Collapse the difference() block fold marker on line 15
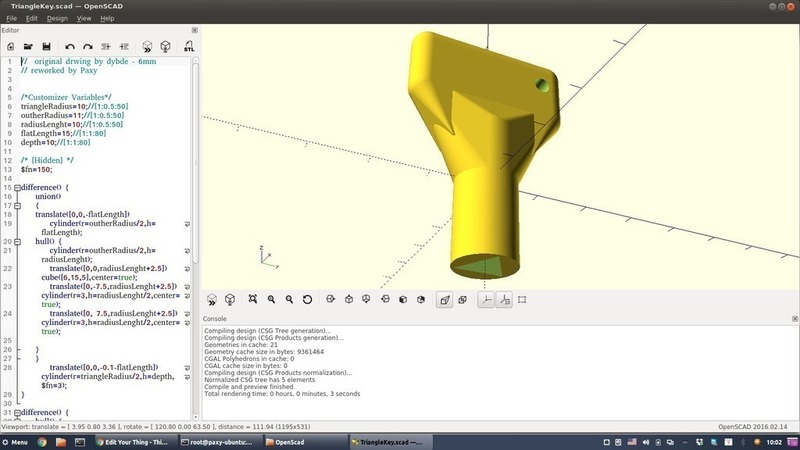This screenshot has height=450, width=800. [16, 187]
